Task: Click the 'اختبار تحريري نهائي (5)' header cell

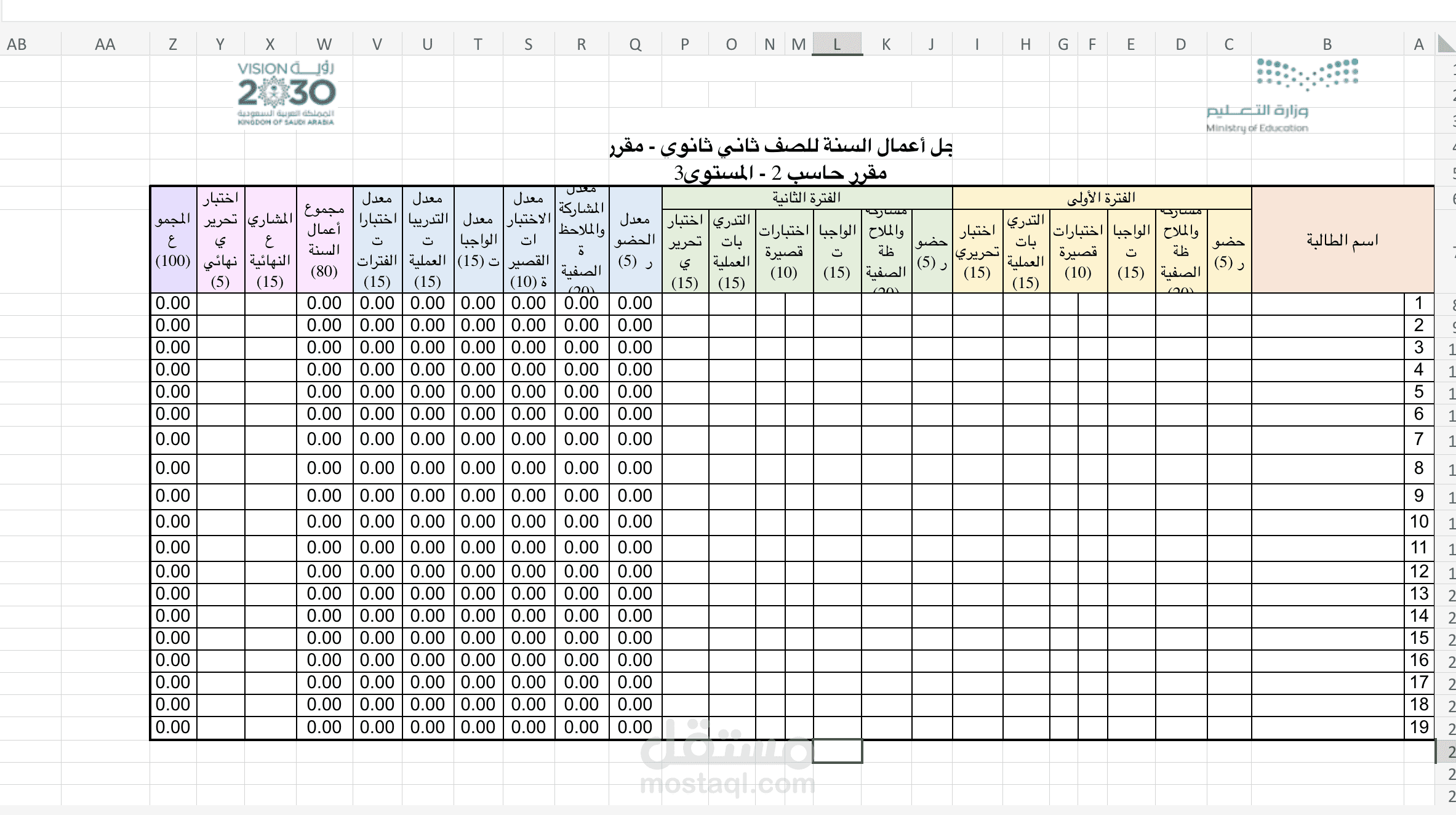Action: [220, 239]
